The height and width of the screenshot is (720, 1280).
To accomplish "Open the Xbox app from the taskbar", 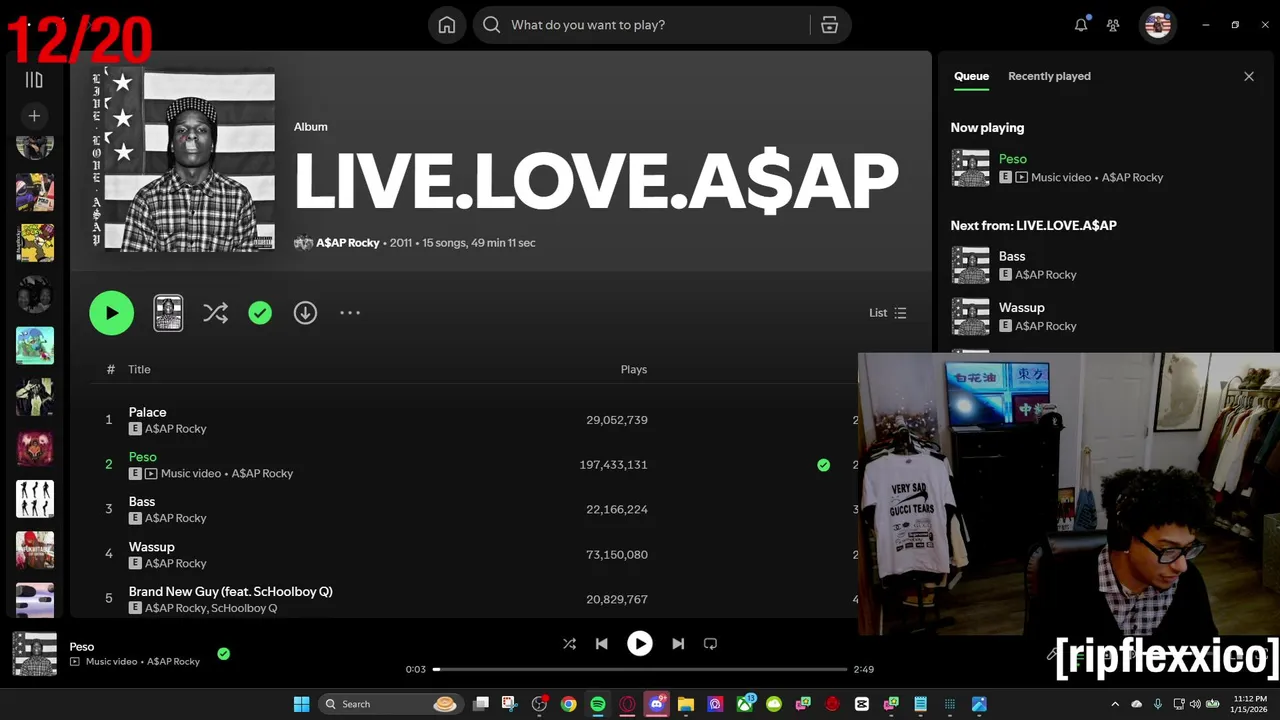I will pos(744,704).
